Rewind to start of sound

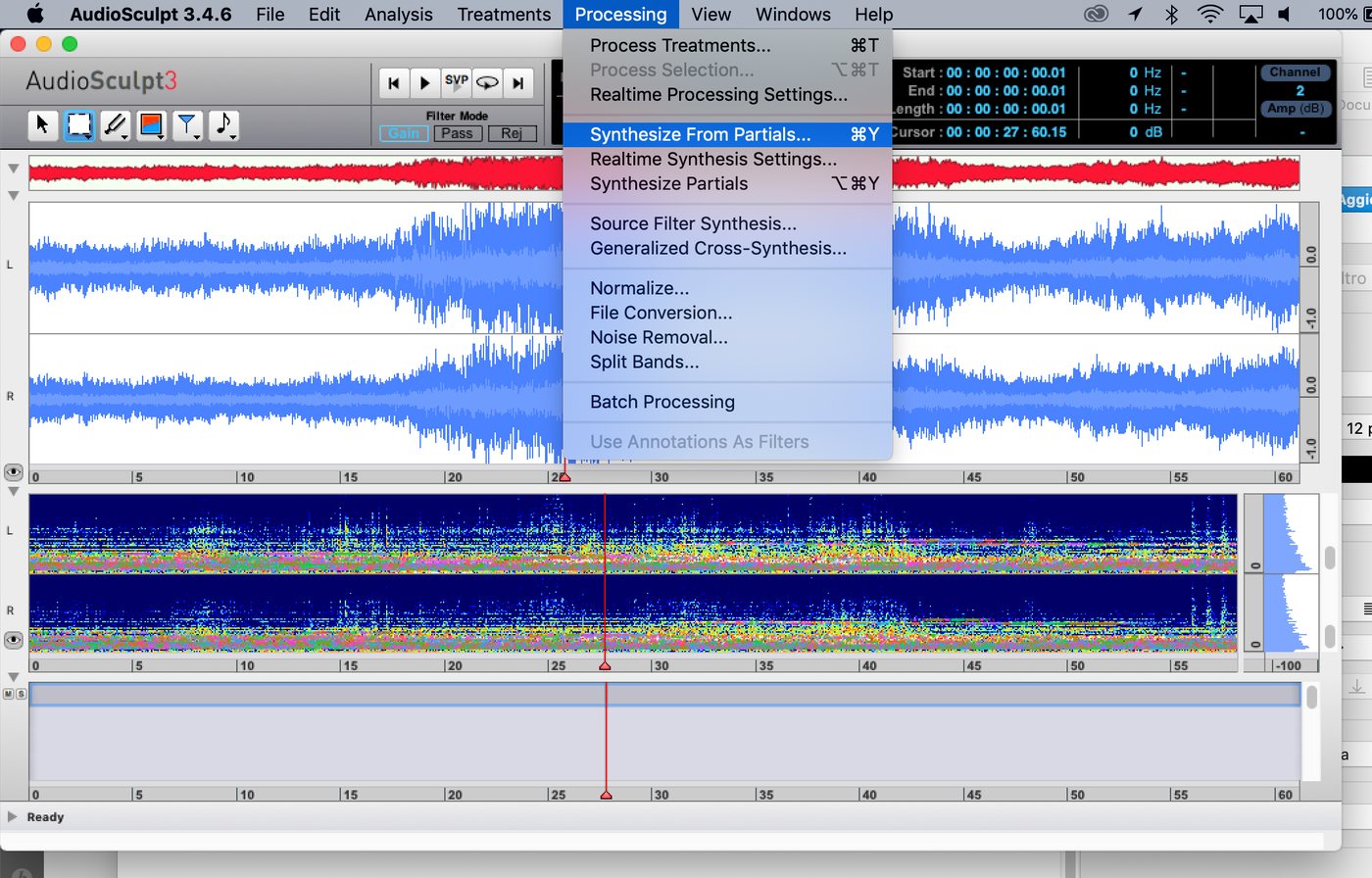[393, 83]
